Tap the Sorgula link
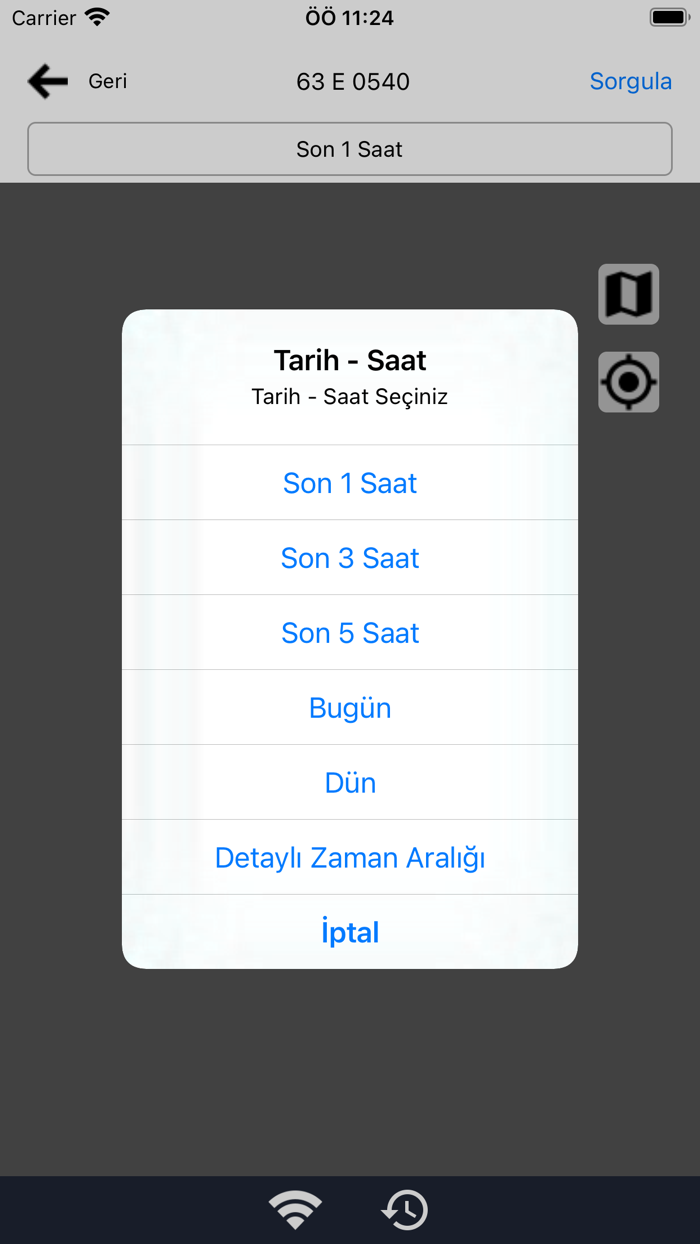 coord(631,81)
